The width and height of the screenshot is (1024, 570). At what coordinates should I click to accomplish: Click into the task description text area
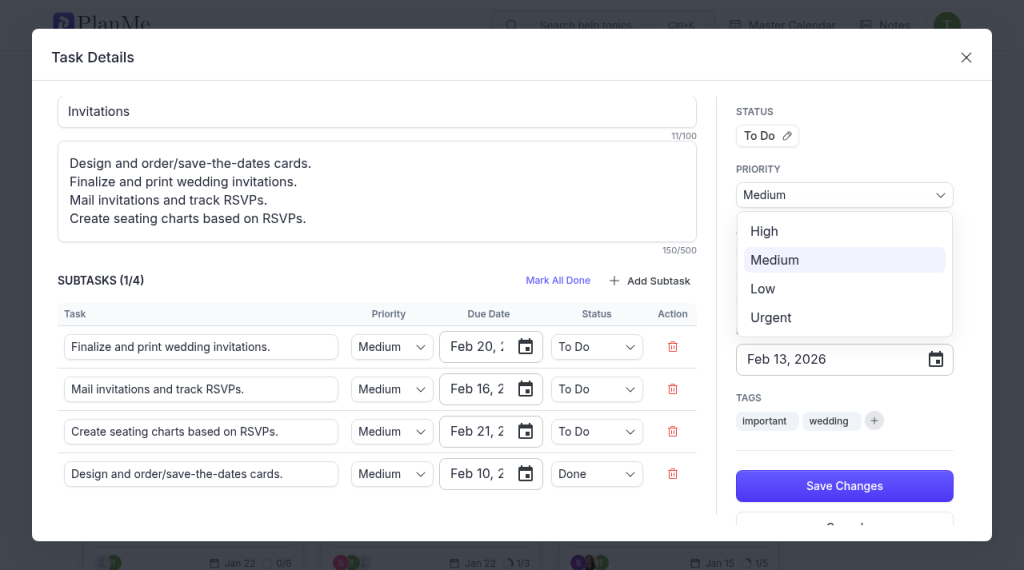[377, 191]
